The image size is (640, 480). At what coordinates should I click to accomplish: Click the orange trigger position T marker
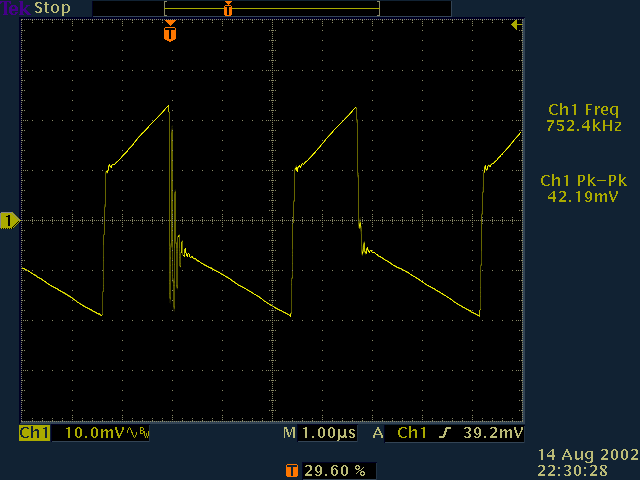(170, 34)
